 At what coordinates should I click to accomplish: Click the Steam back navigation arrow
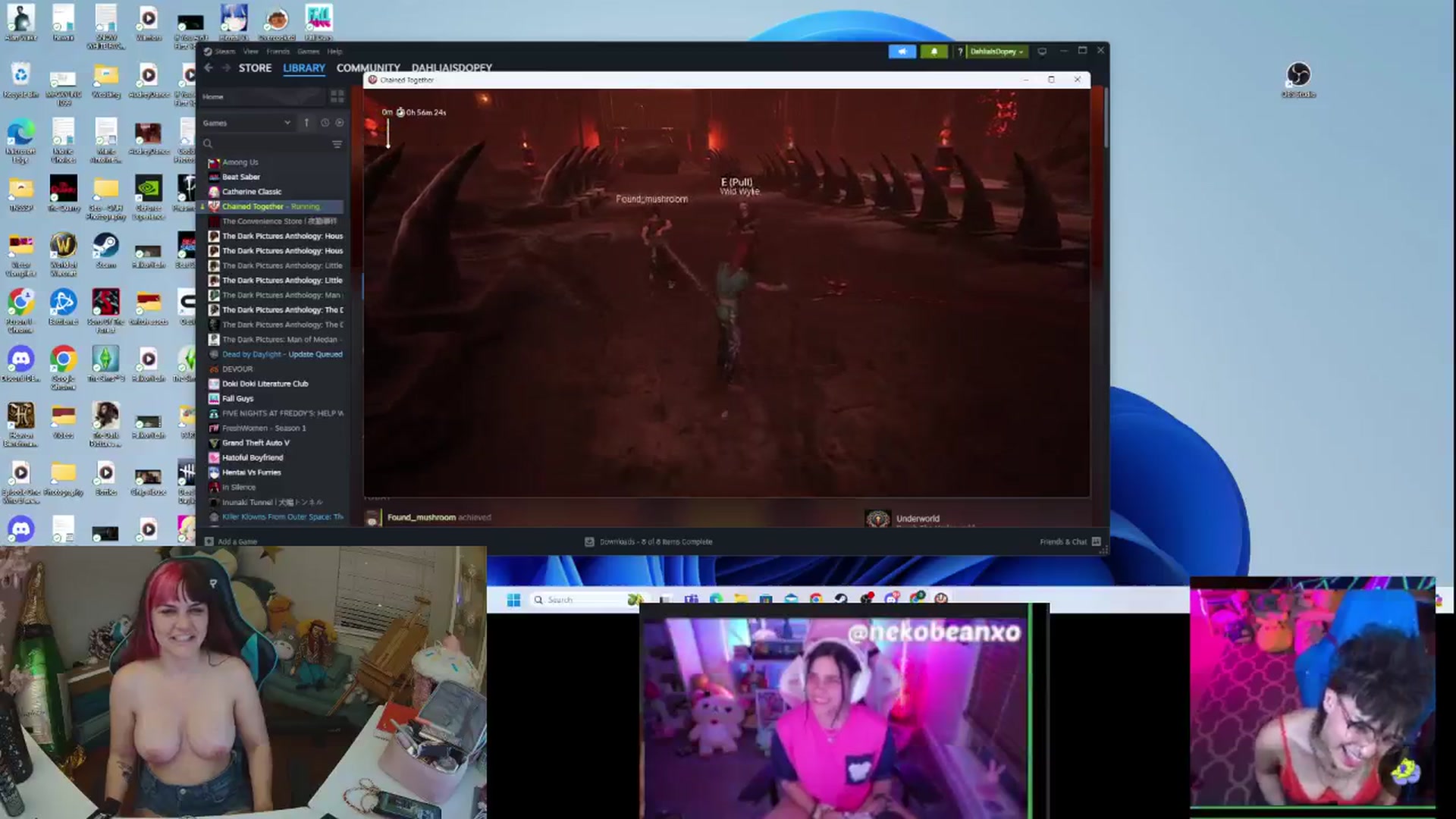[209, 67]
